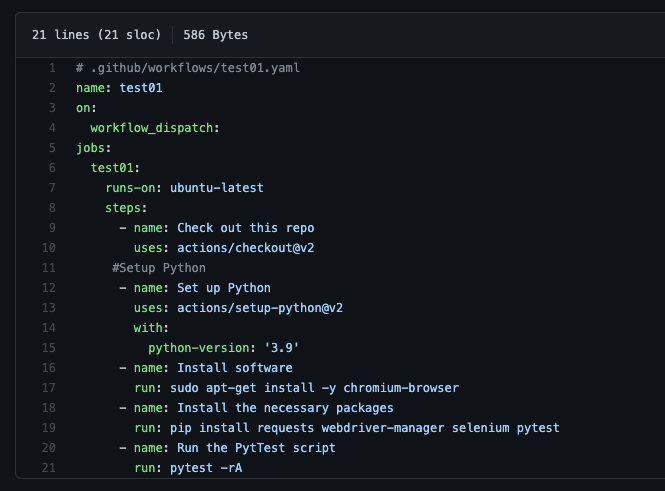Click the '21 lines (21 sloc)' file info

[97, 35]
